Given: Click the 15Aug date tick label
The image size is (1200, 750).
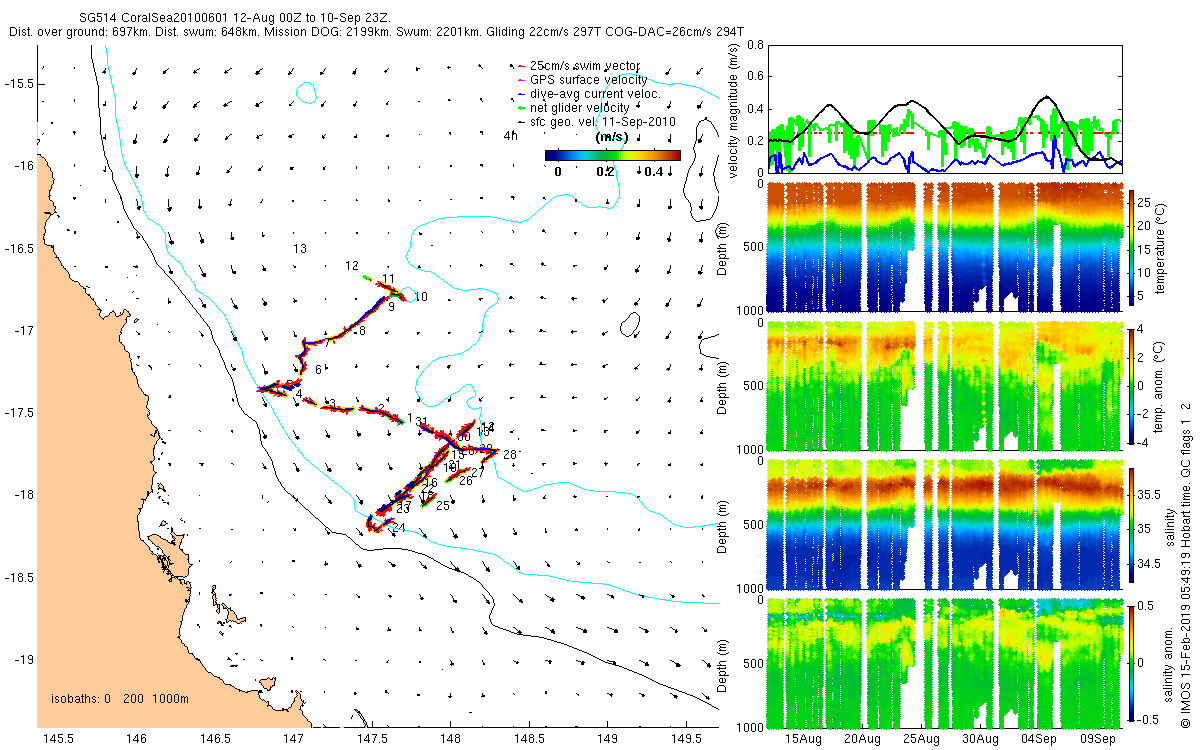Looking at the screenshot, I should [804, 739].
